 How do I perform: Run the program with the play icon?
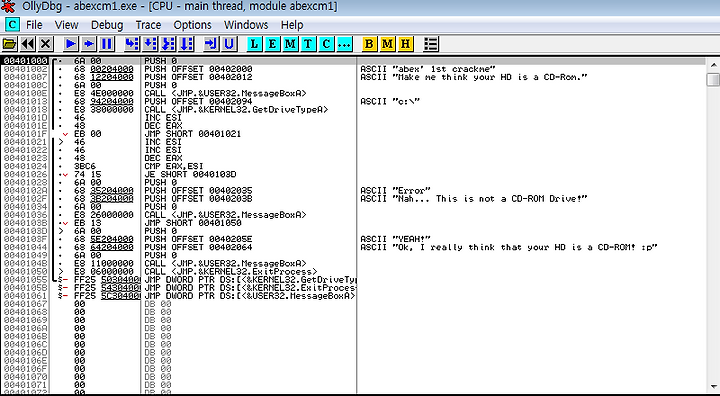71,44
